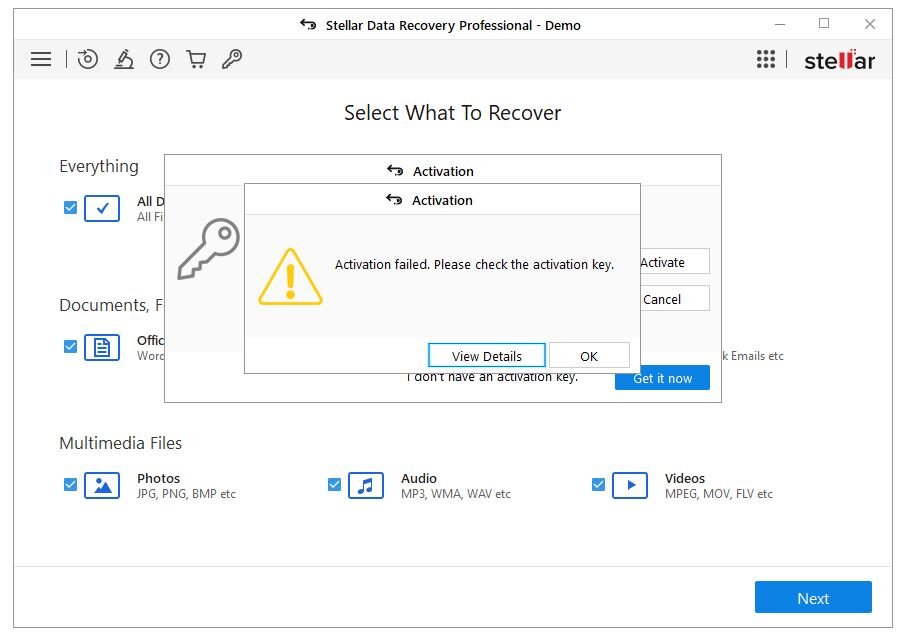Toggle the Audio checkbox
907x642 pixels.
pyautogui.click(x=334, y=485)
